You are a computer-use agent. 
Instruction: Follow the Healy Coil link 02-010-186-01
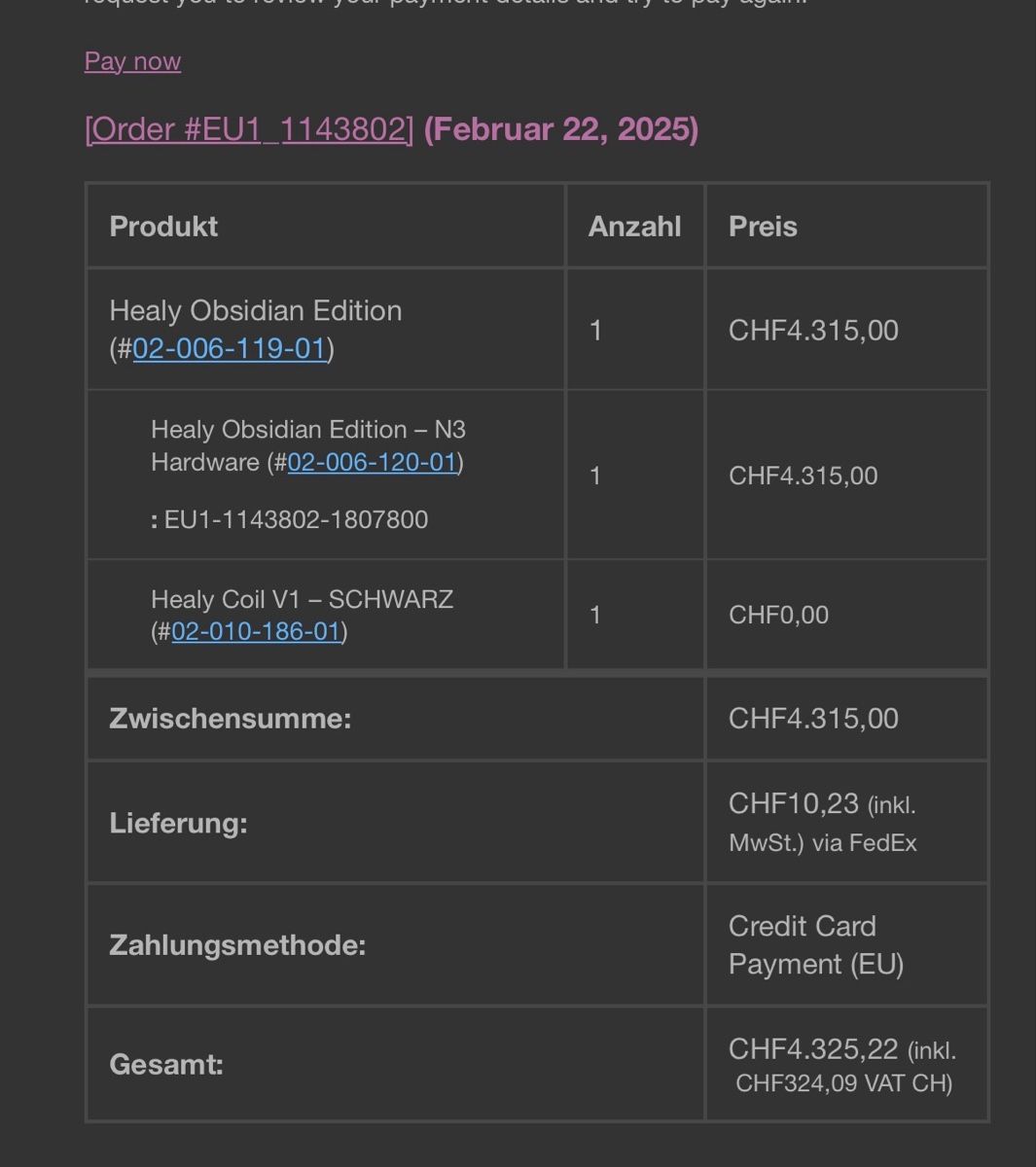coord(256,631)
